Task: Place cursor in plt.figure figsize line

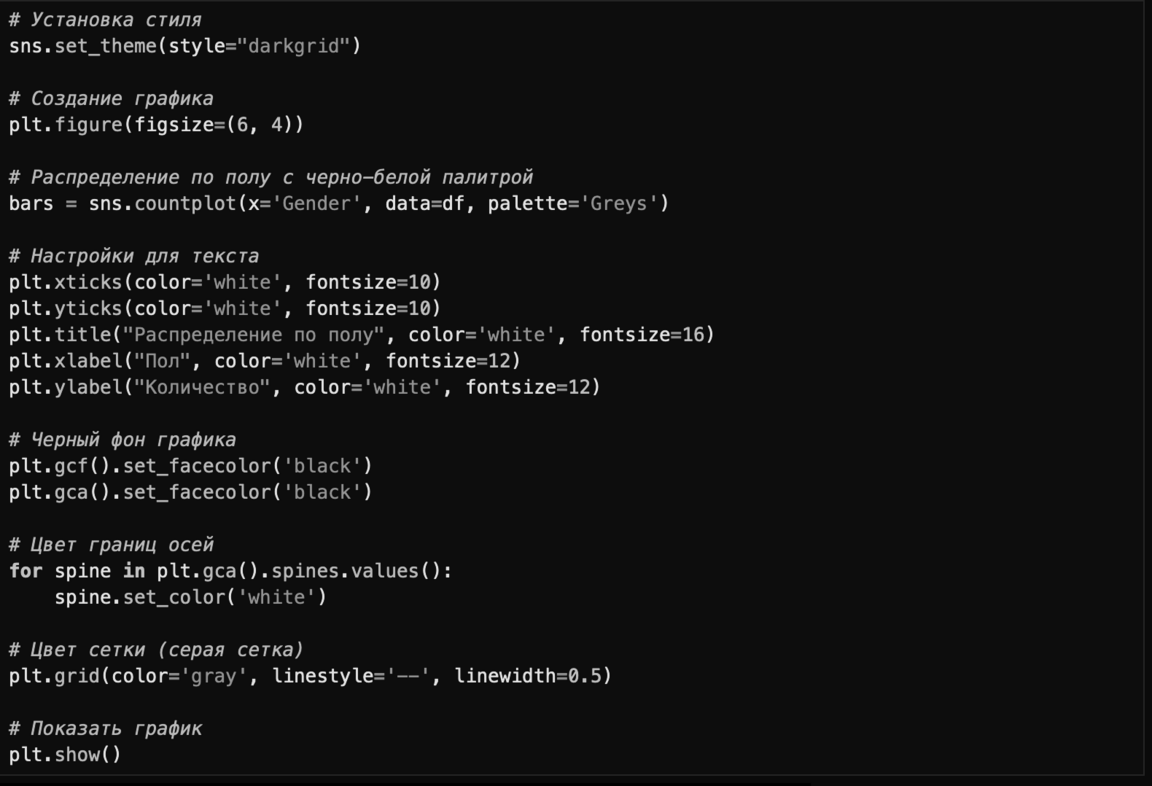Action: (156, 125)
